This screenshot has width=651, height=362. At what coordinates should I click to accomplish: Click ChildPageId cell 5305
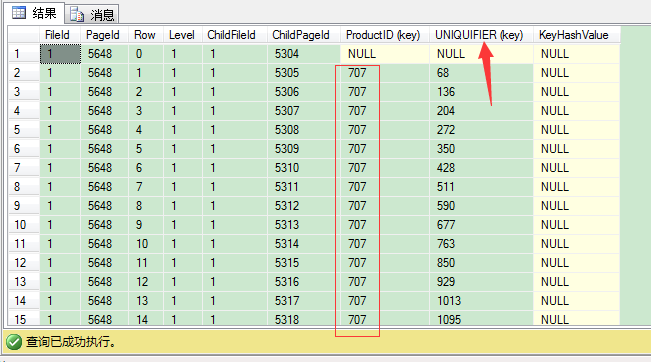coord(304,73)
